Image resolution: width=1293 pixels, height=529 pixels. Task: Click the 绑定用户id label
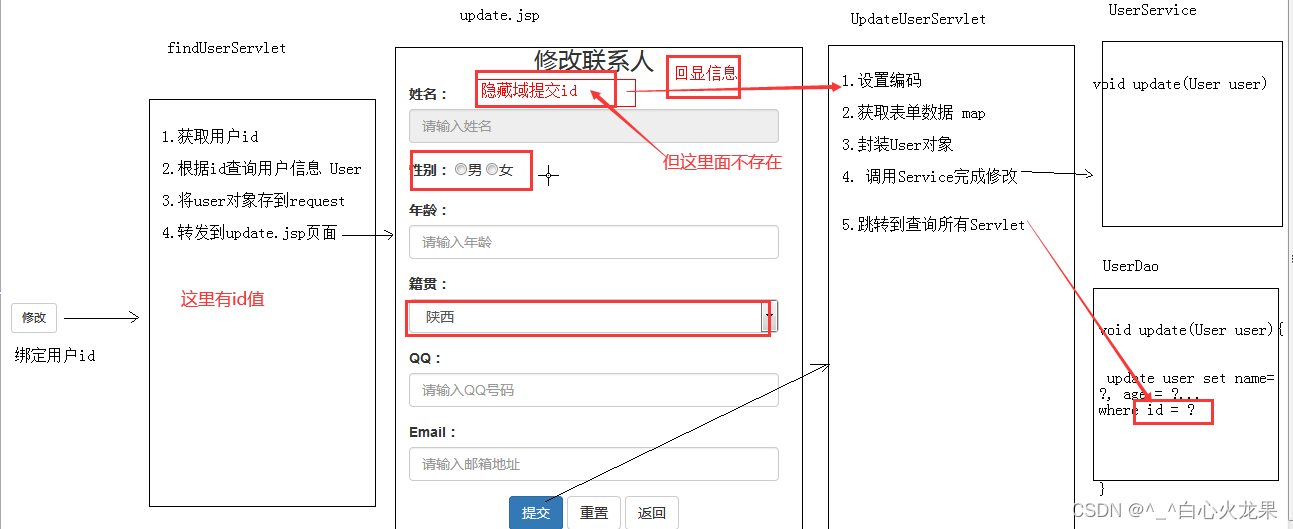(55, 355)
